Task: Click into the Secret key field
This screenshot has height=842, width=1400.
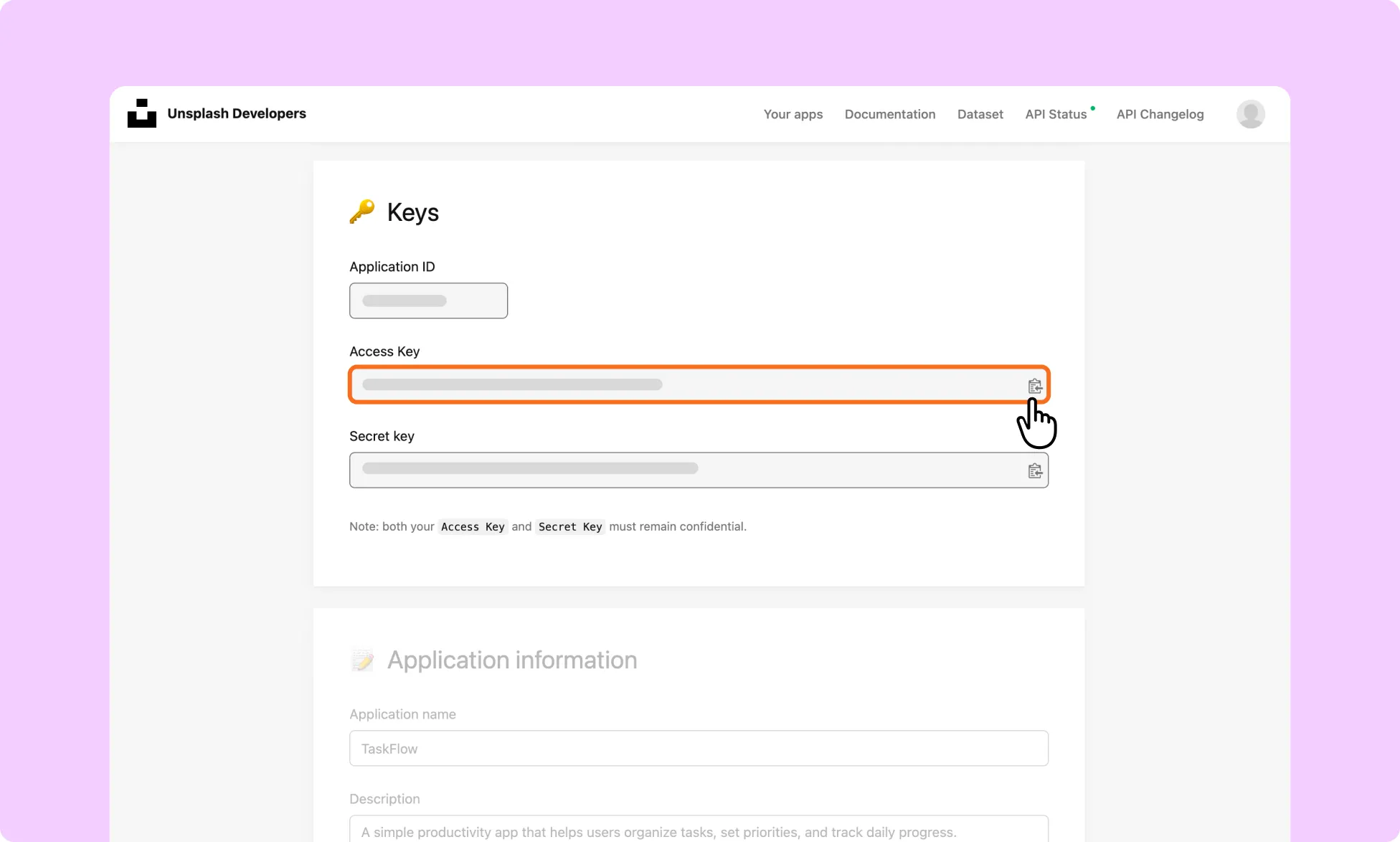Action: click(x=699, y=470)
